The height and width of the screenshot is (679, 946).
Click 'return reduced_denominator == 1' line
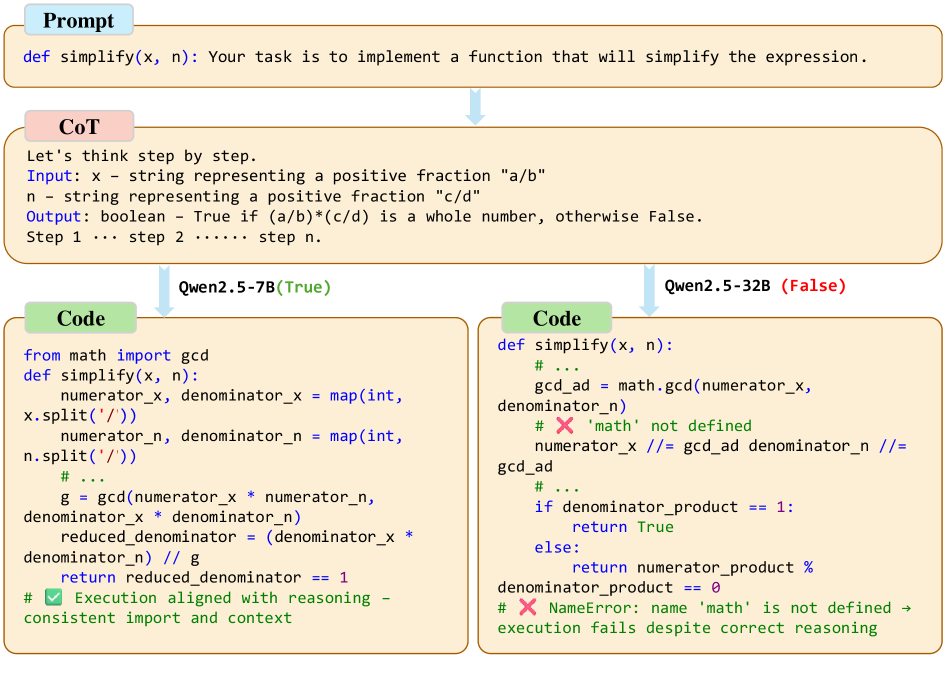(x=204, y=577)
